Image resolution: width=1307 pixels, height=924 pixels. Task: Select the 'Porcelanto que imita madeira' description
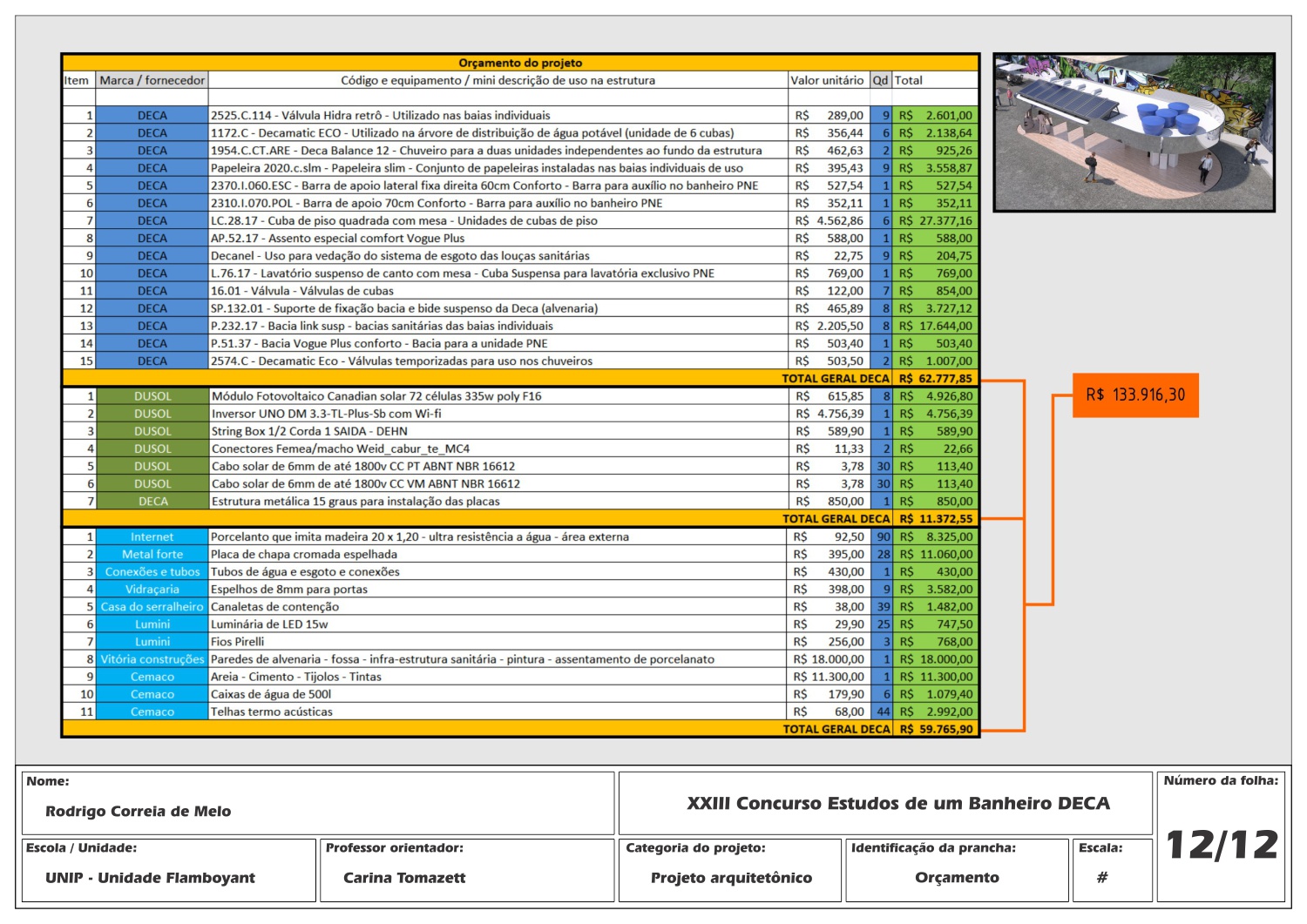[498, 536]
